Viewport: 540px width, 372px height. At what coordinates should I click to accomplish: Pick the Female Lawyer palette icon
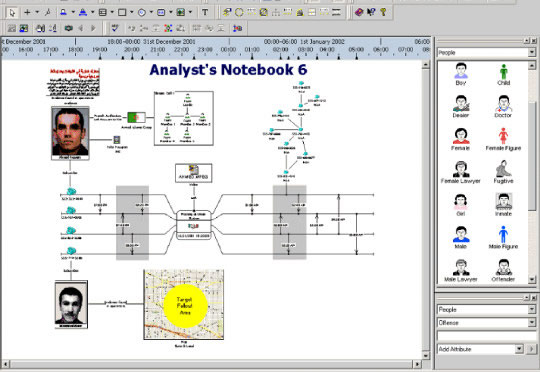click(460, 172)
